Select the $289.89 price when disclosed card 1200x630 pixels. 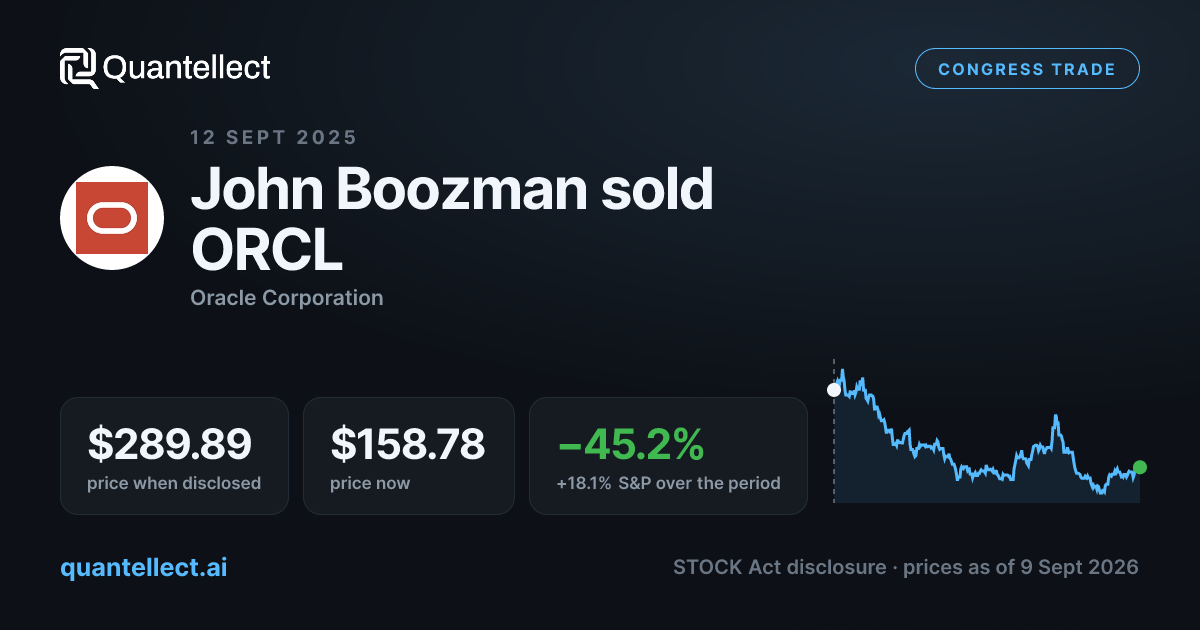tap(174, 456)
